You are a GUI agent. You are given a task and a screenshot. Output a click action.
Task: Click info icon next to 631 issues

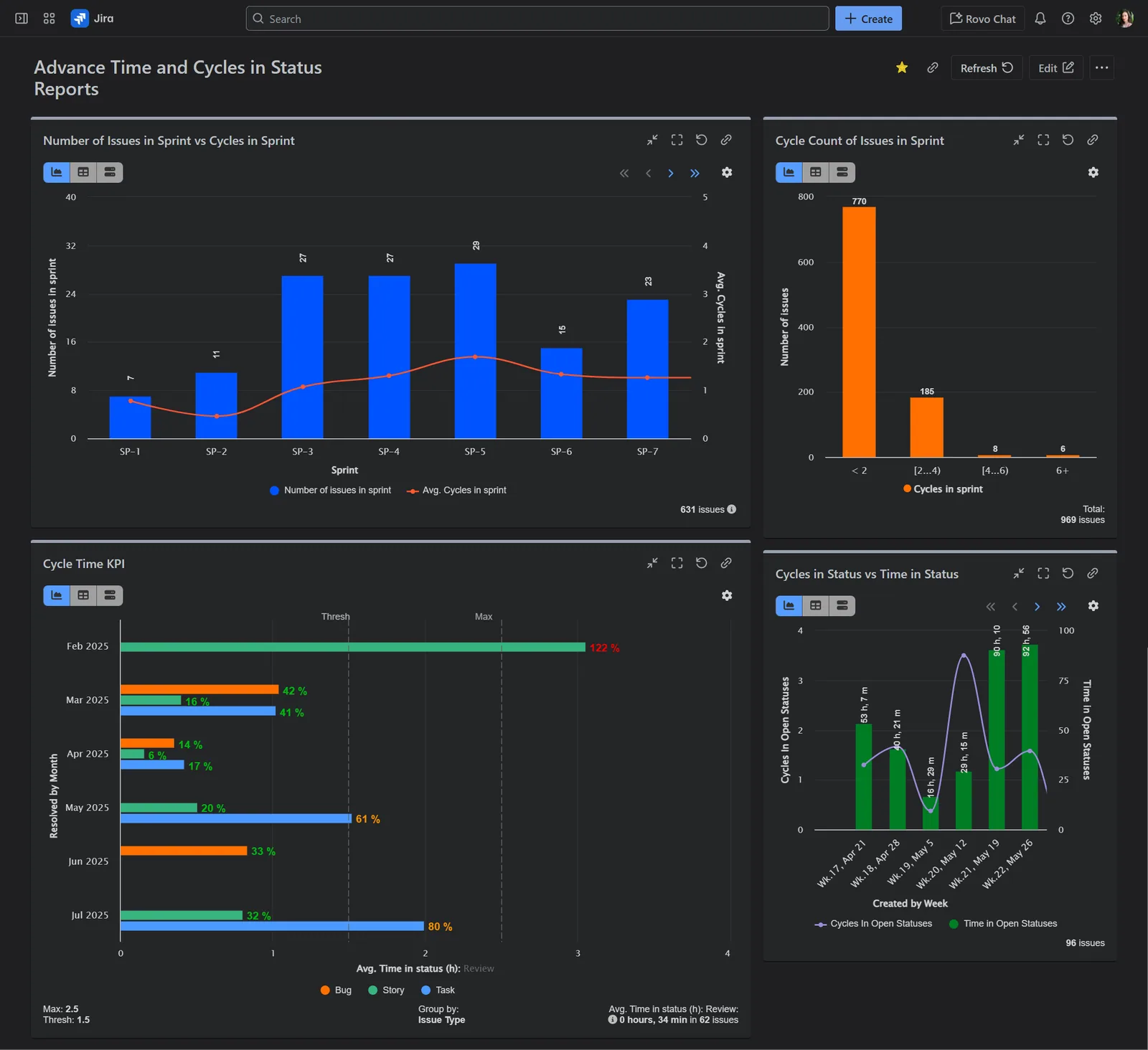point(732,509)
